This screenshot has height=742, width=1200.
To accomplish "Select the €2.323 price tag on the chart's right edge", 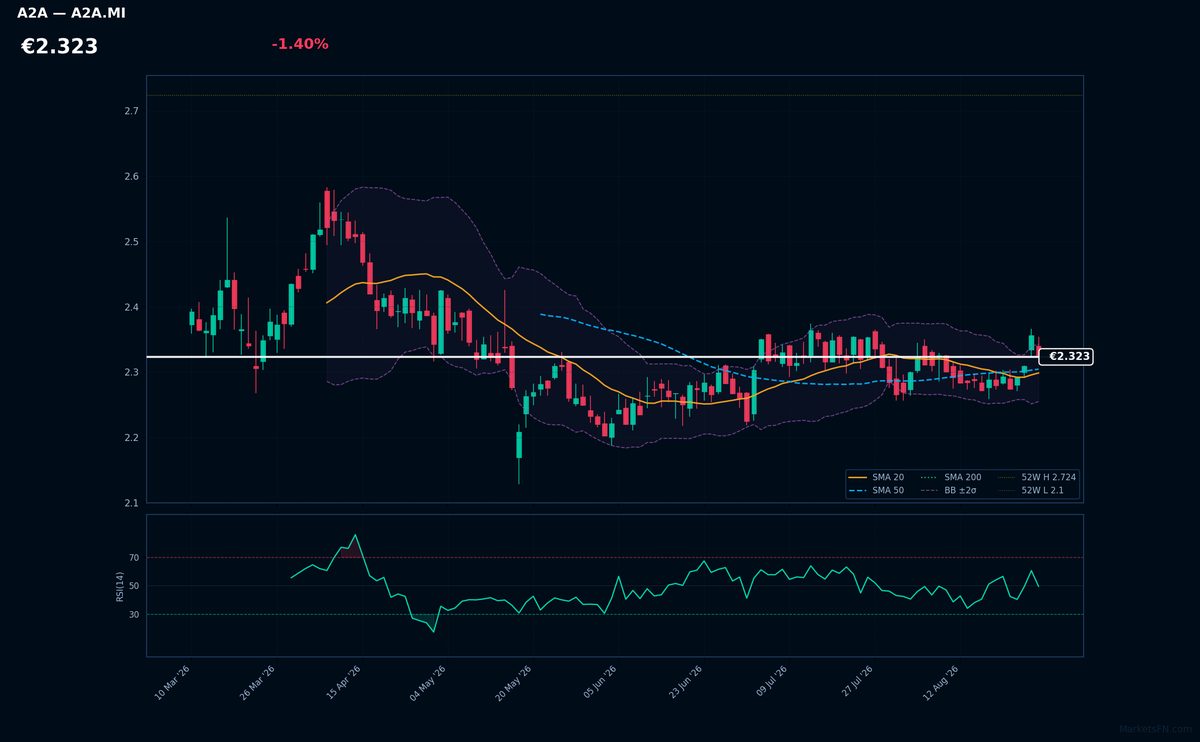I will click(x=1066, y=356).
